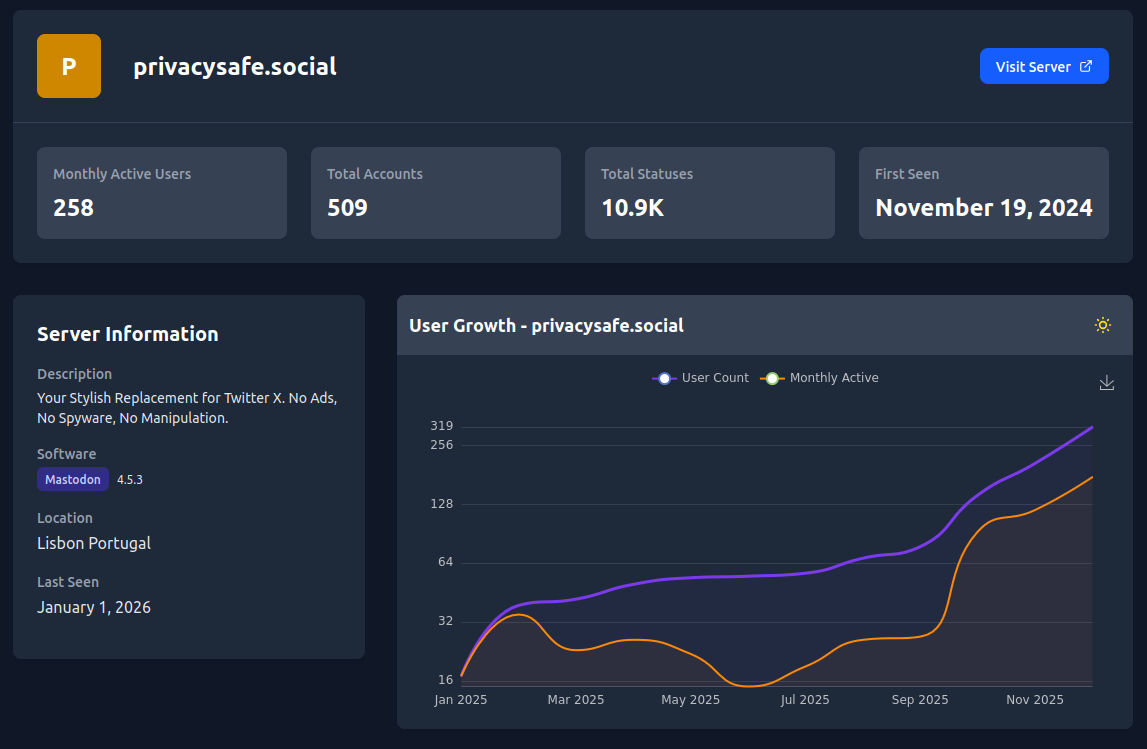
Task: Click the orange P server avatar
Action: pyautogui.click(x=69, y=66)
